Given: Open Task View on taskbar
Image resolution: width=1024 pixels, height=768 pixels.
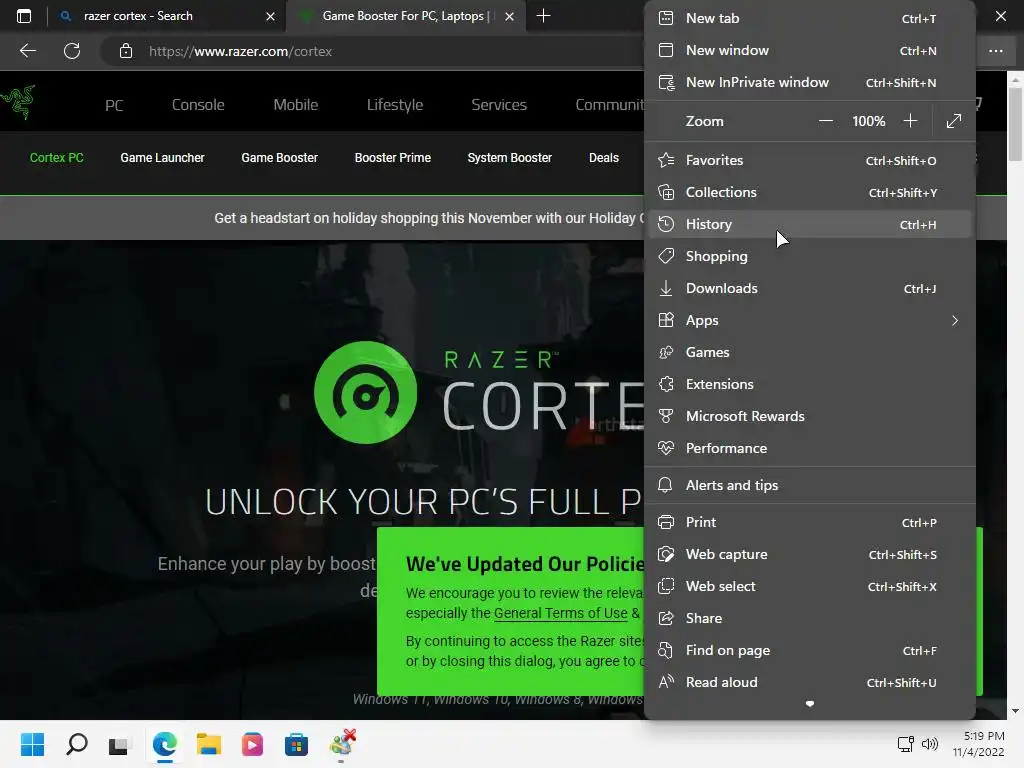Looking at the screenshot, I should click(119, 744).
